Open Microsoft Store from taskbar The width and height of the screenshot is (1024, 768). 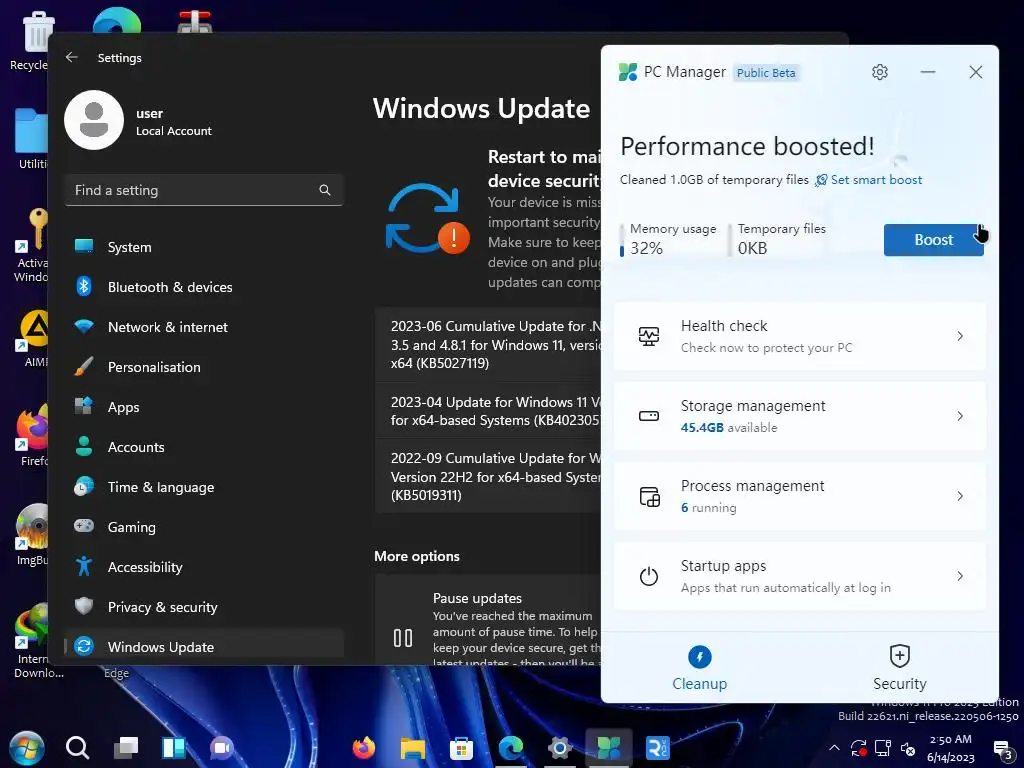pyautogui.click(x=461, y=747)
